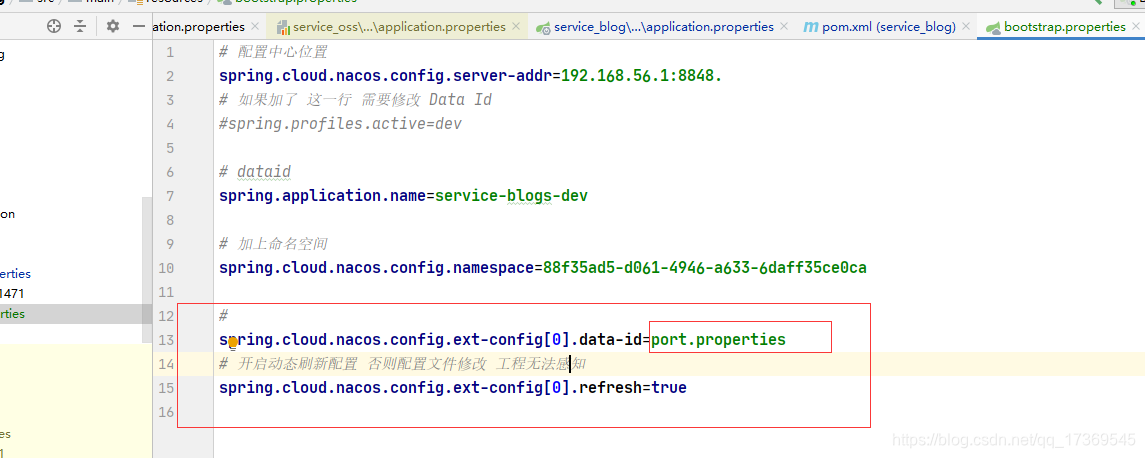The height and width of the screenshot is (458, 1145).
Task: Collapse all in the project pane
Action: click(80, 26)
